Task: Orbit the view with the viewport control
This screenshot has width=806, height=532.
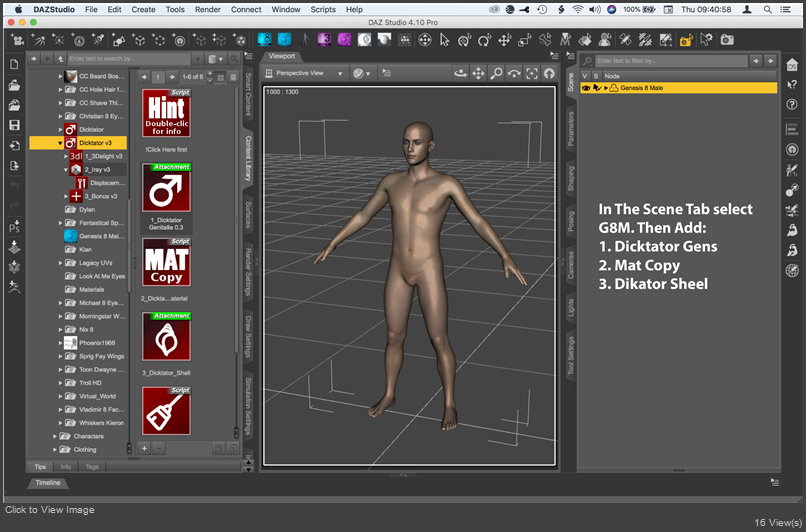Action: point(461,74)
